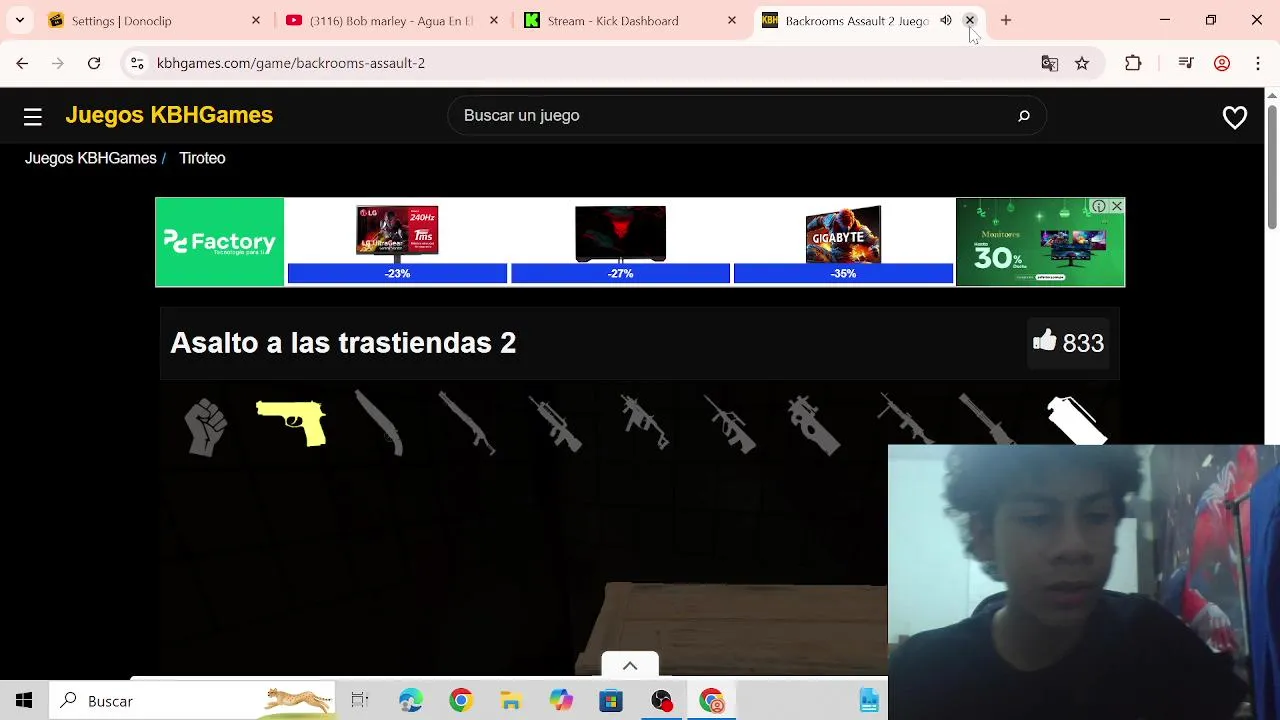
Task: Open the Tiroteo category breadcrumb
Action: pos(202,158)
